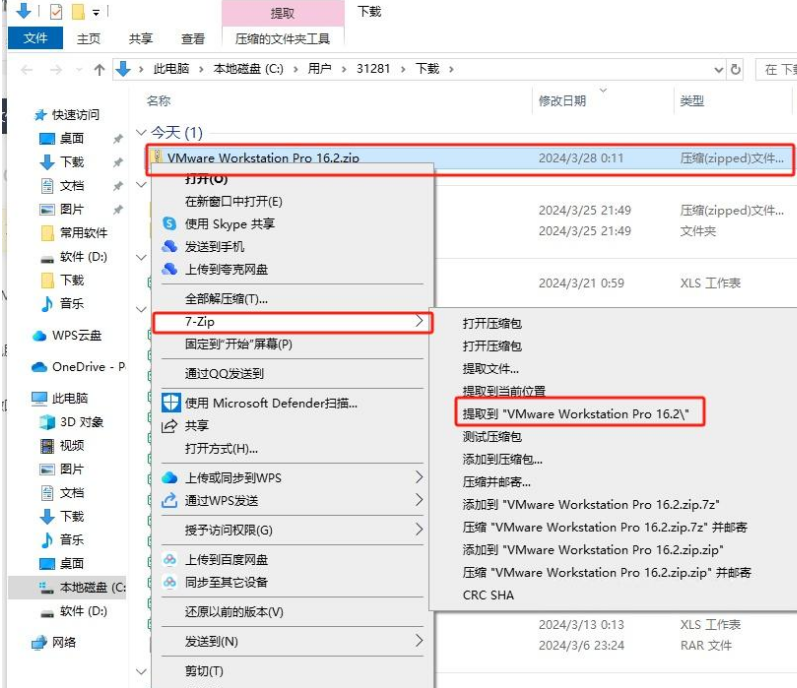Sort by the 类型 column header
The image size is (797, 688).
(692, 101)
